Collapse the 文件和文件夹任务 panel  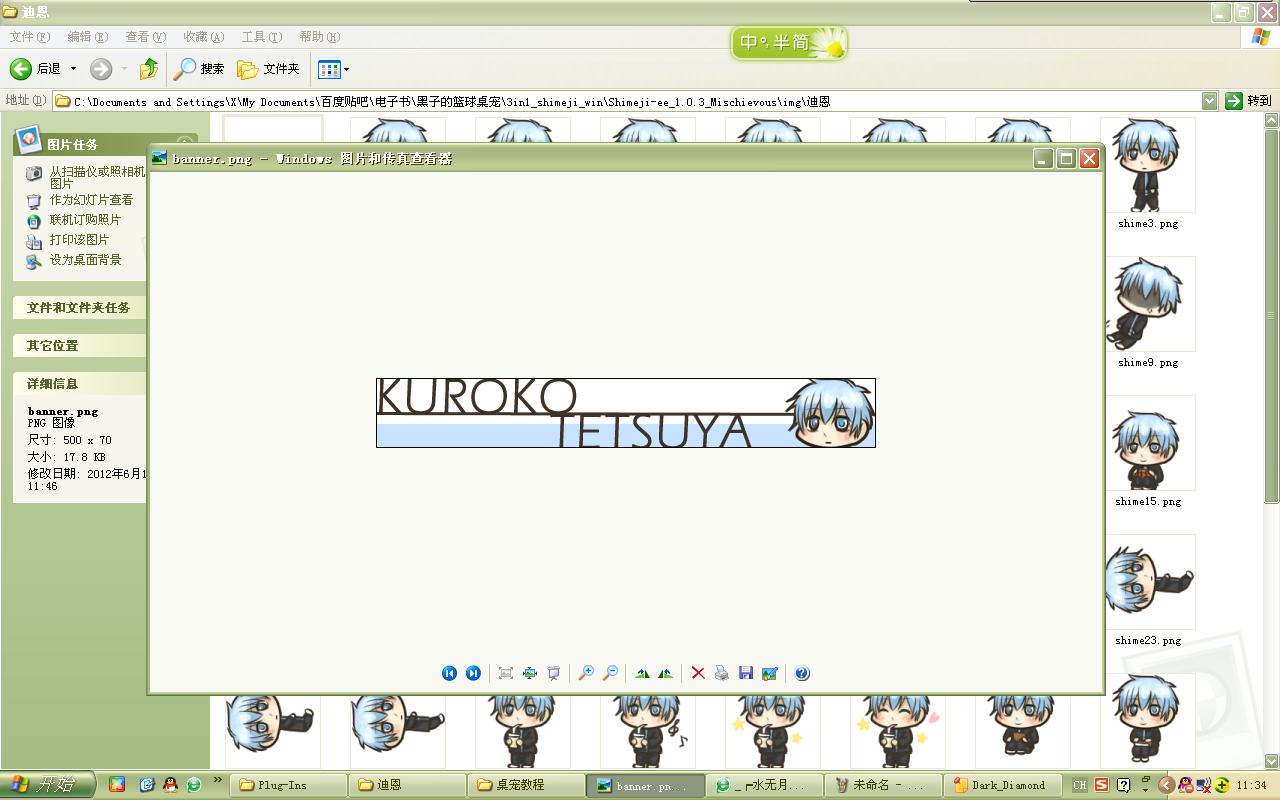[x=79, y=307]
